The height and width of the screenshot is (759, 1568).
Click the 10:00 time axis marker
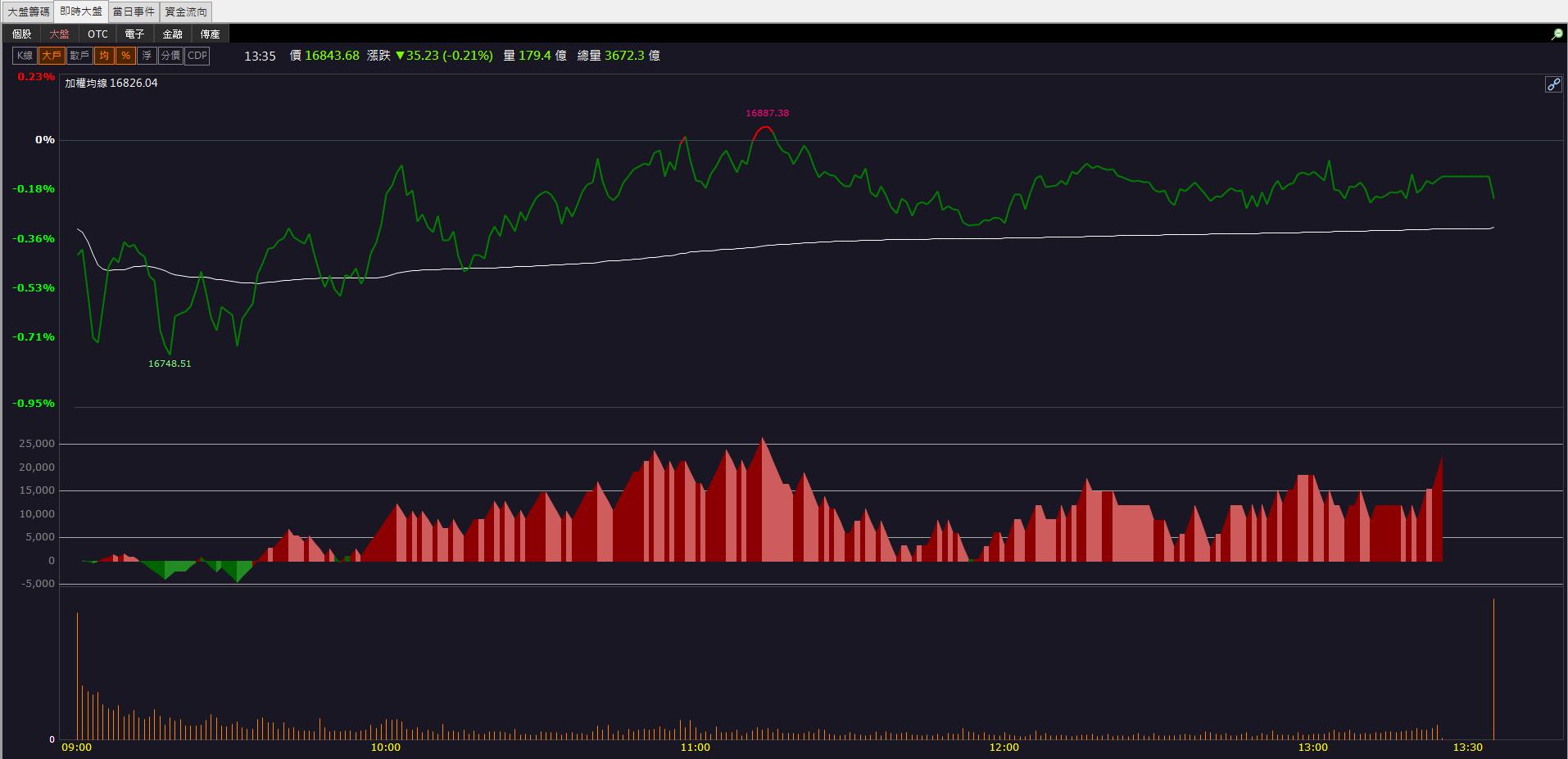coord(386,748)
